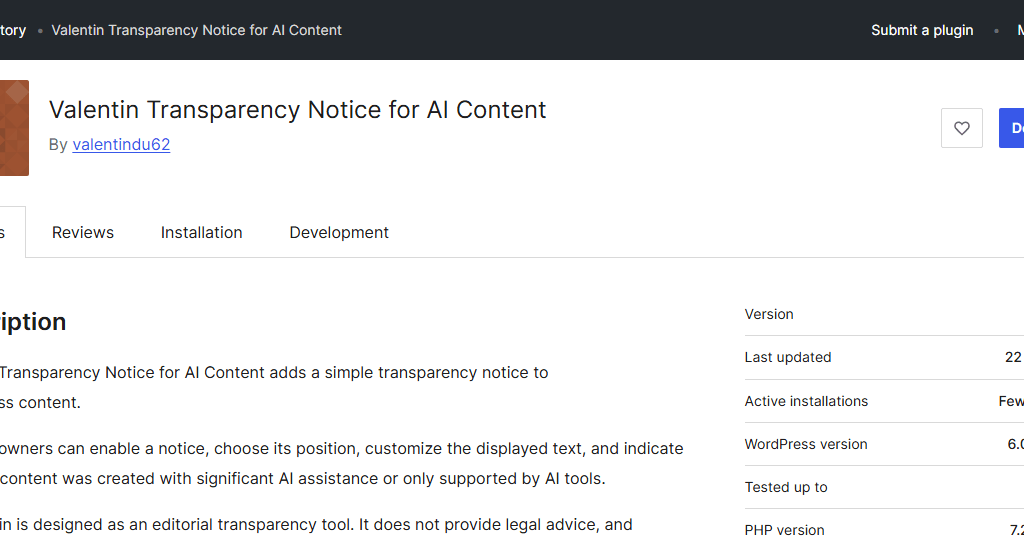Select the WordPress version label
This screenshot has width=1024, height=548.
tap(806, 444)
